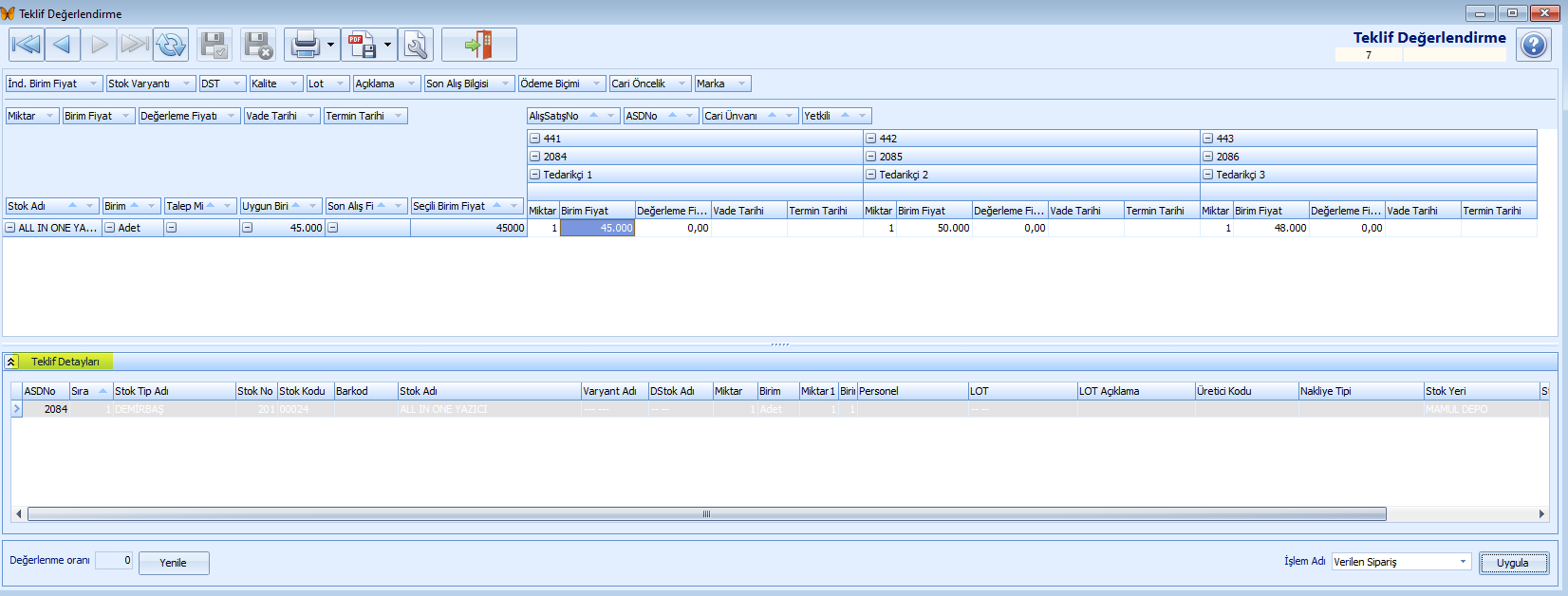Click the Değerlenme oranı input field

(x=114, y=561)
